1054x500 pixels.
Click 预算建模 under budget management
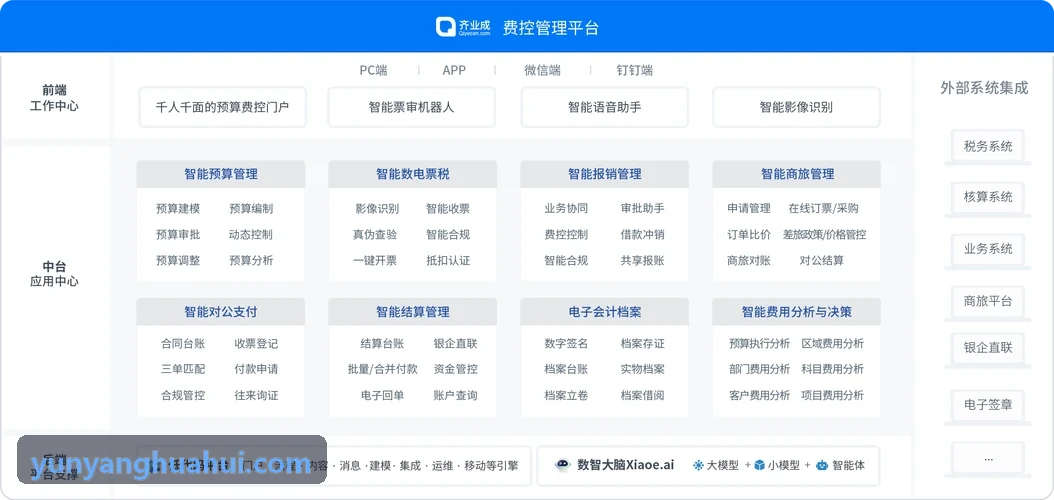[x=177, y=209]
